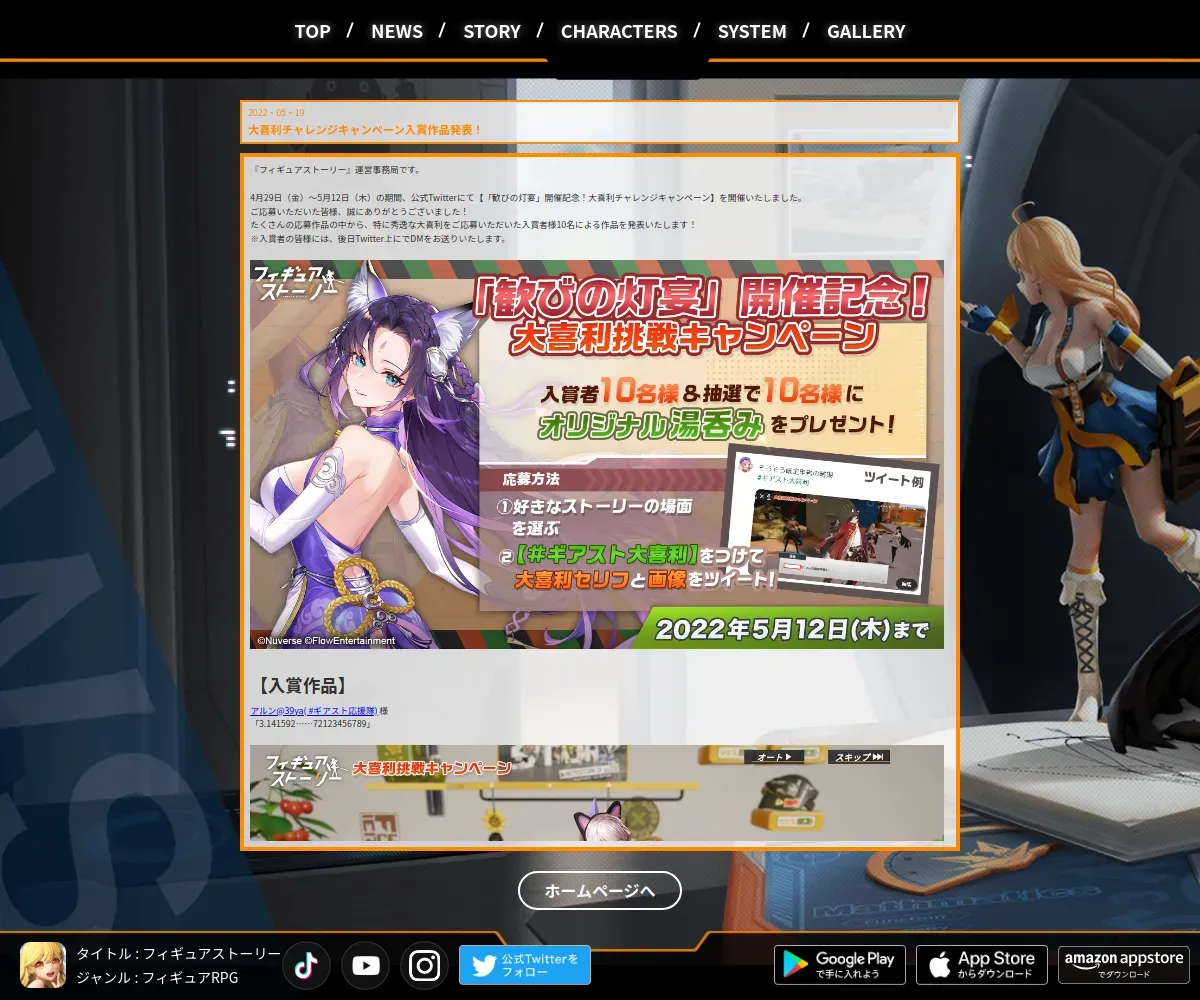Open the YouTube icon link
Image resolution: width=1200 pixels, height=1000 pixels.
coord(365,965)
